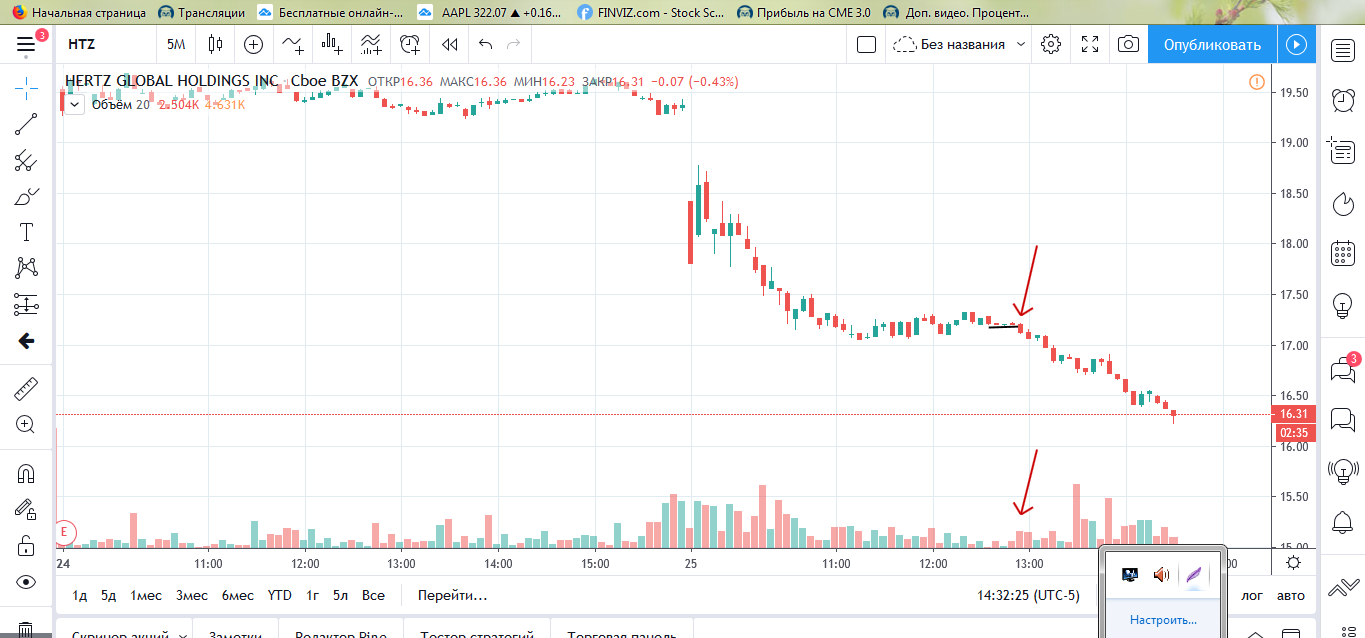Viewport: 1365px width, 638px height.
Task: Set chart range to Все
Action: tap(373, 595)
